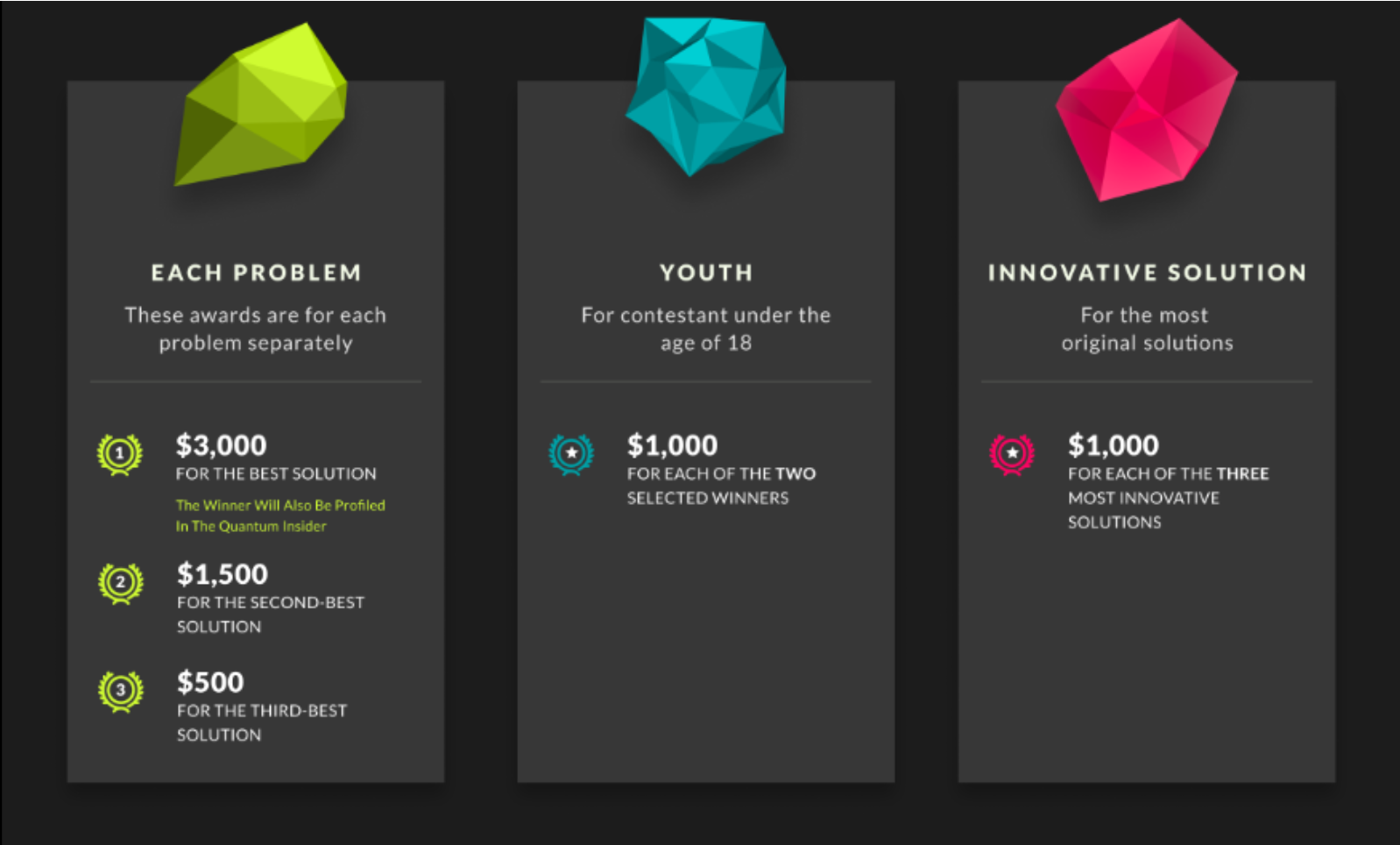
Task: Click the Youth $1,000 prize amount
Action: coord(672,445)
